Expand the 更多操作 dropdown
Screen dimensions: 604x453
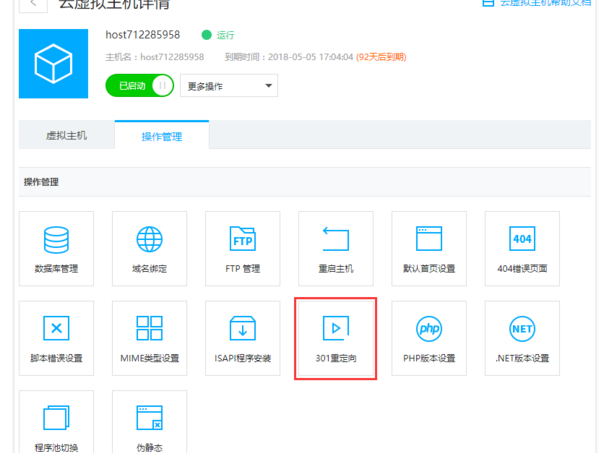coord(229,86)
